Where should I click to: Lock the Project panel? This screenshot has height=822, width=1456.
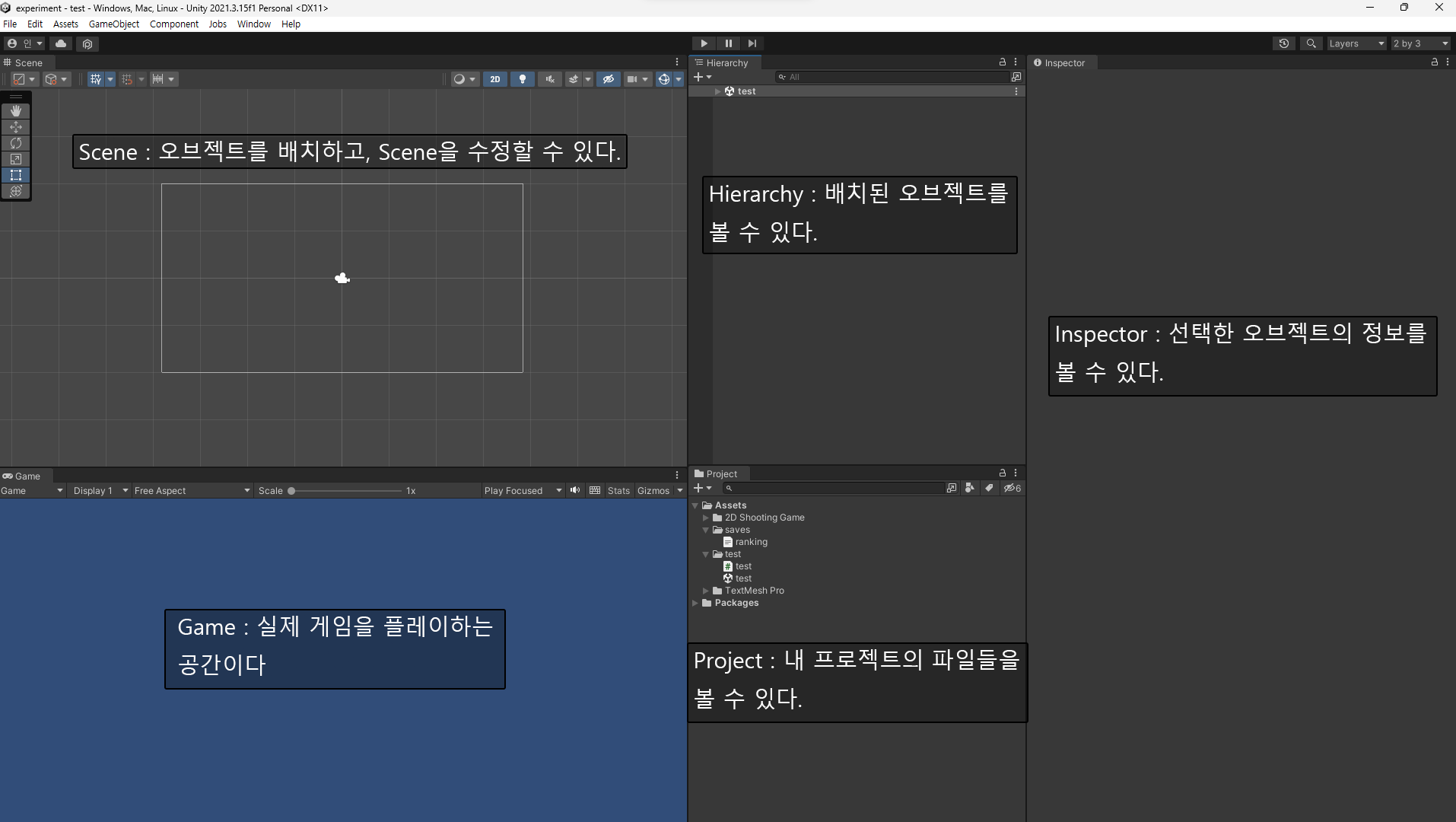tap(1003, 473)
